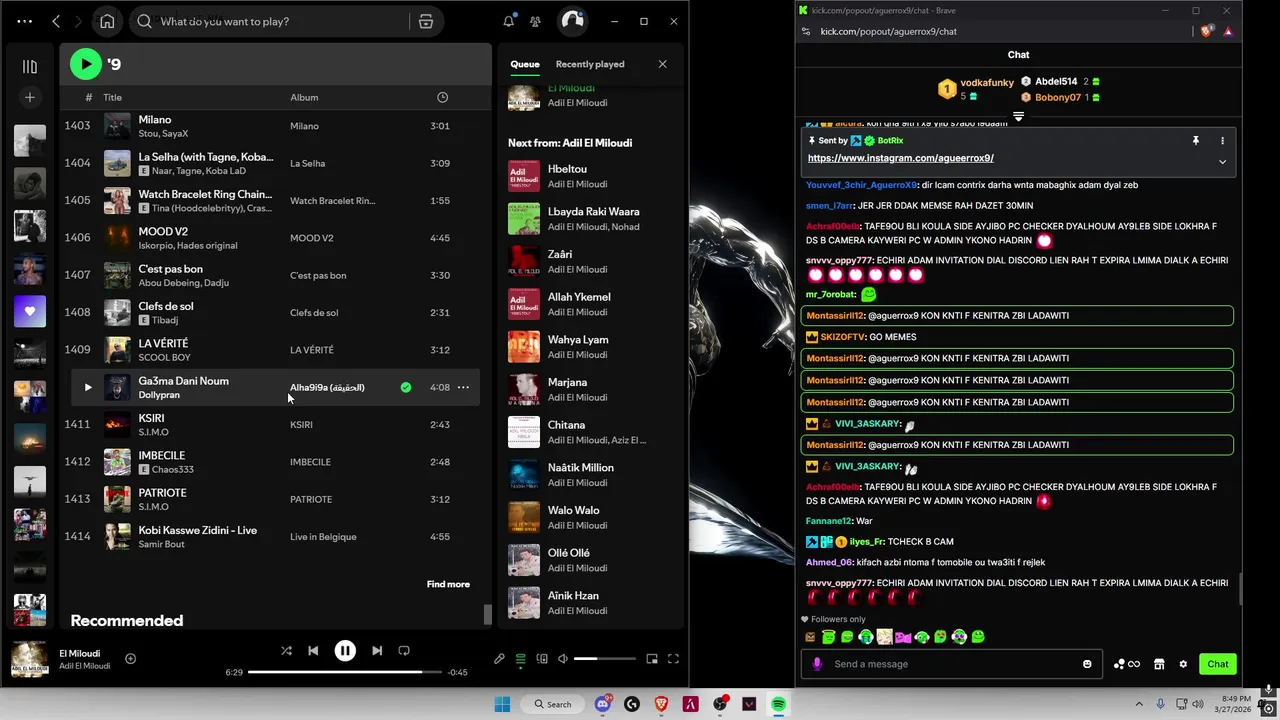Open Spotify three-dot main menu
Viewport: 1280px width, 720px height.
point(24,21)
